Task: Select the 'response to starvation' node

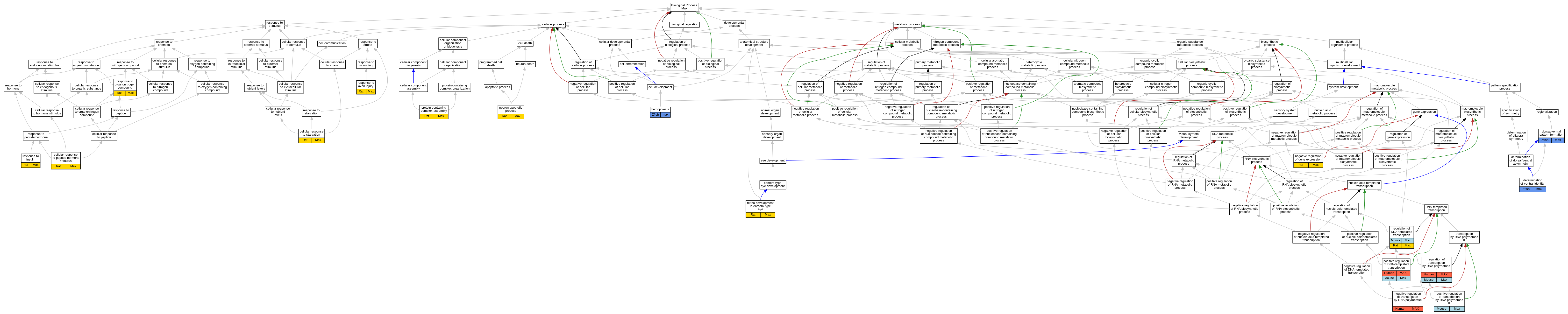Action: click(311, 112)
